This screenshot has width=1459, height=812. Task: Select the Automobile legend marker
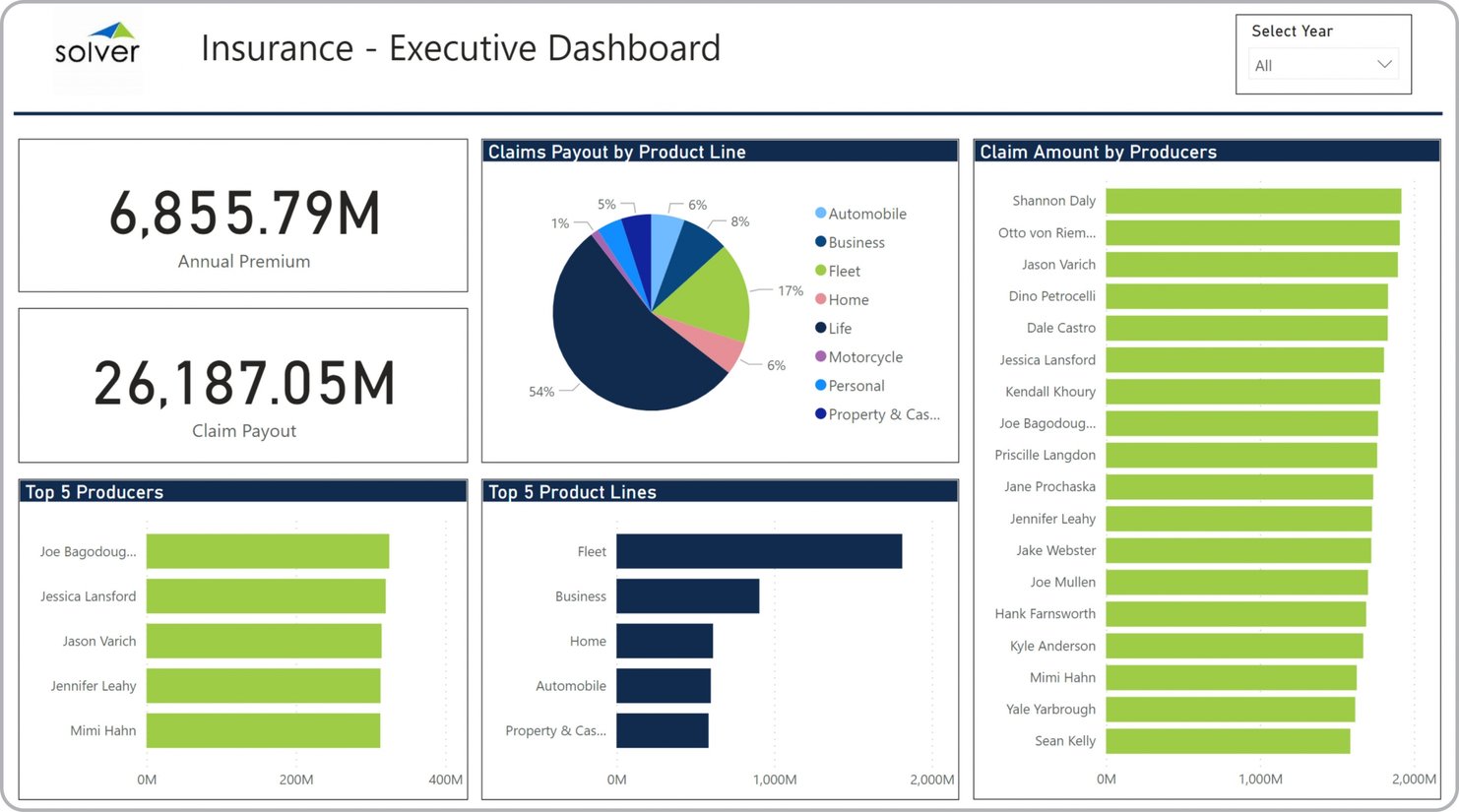819,213
